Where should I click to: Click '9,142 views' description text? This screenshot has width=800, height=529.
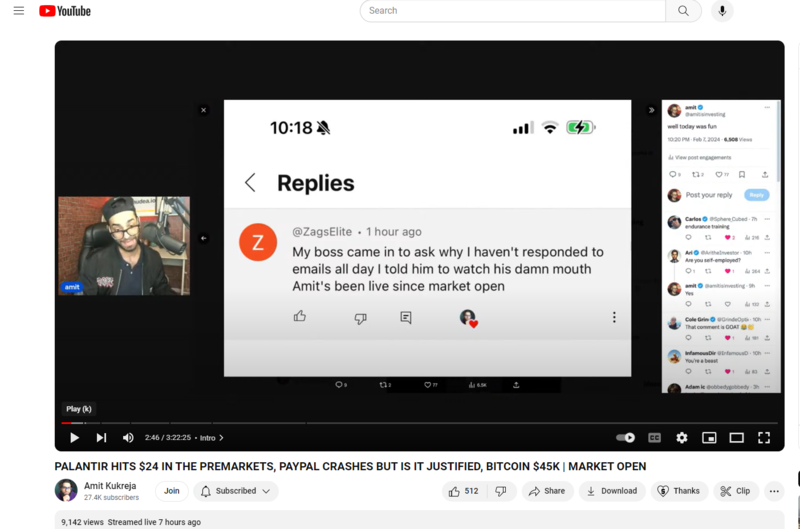[82, 522]
